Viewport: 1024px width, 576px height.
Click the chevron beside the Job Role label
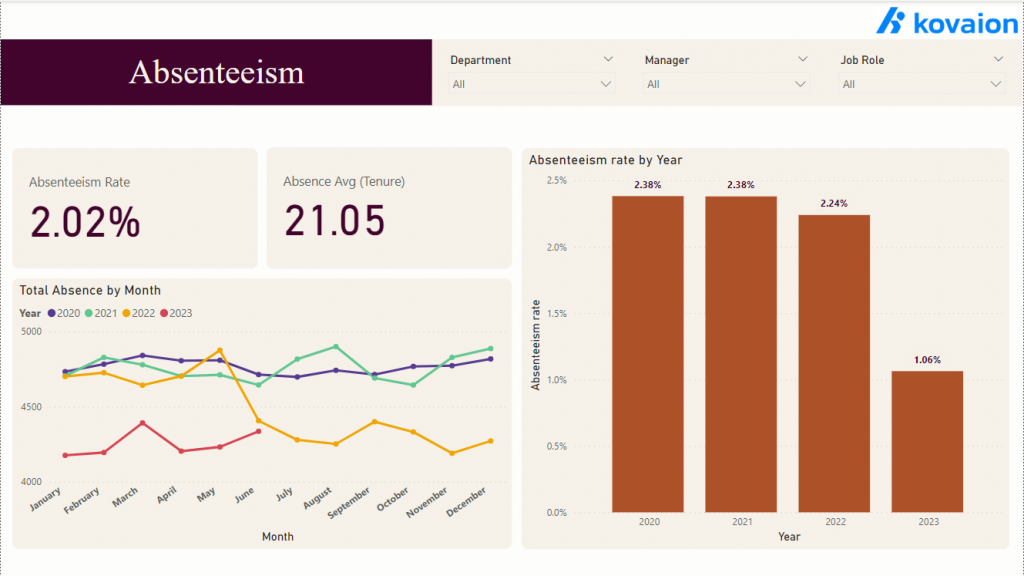[x=997, y=59]
